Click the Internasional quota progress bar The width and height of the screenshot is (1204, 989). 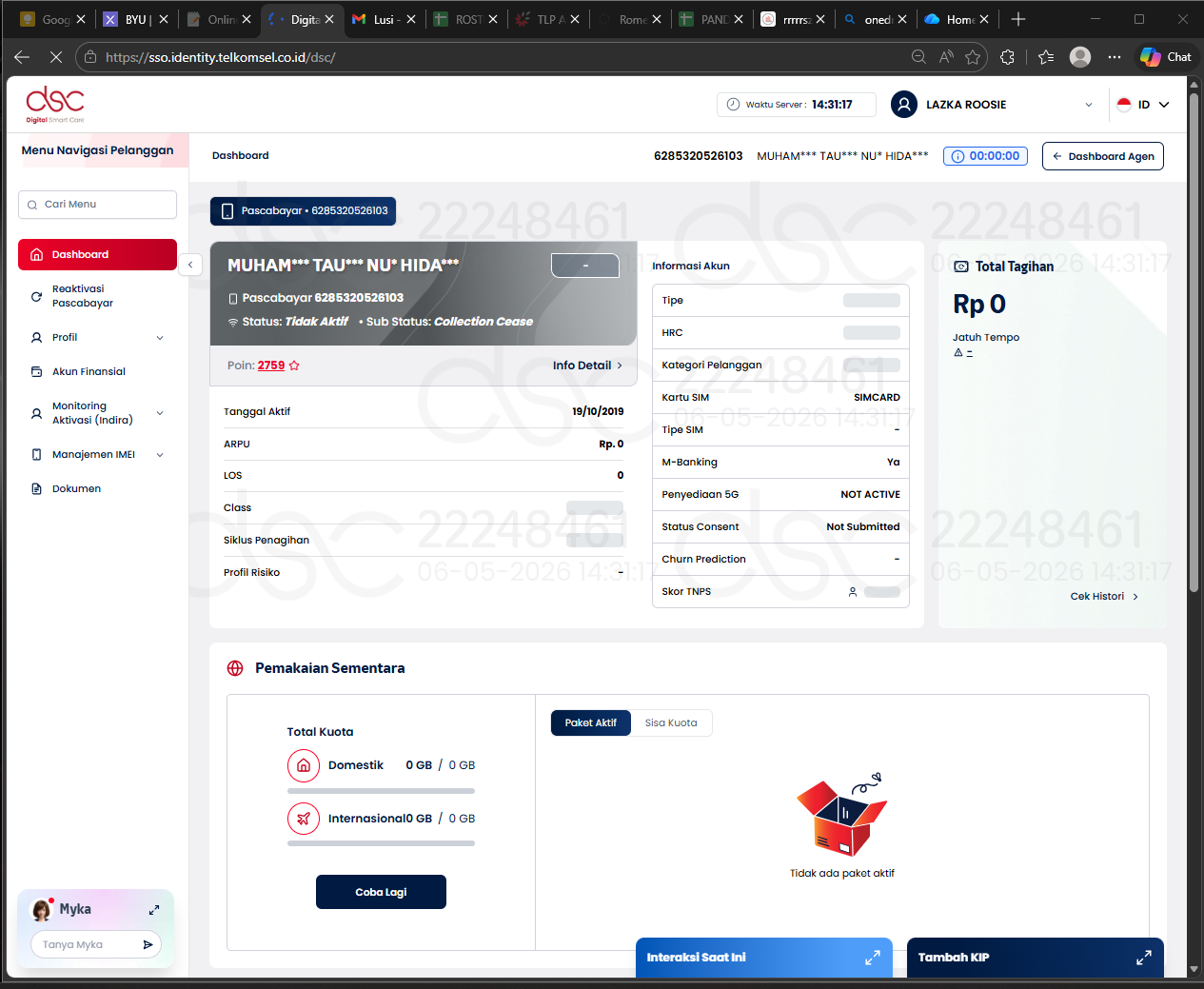pos(381,843)
